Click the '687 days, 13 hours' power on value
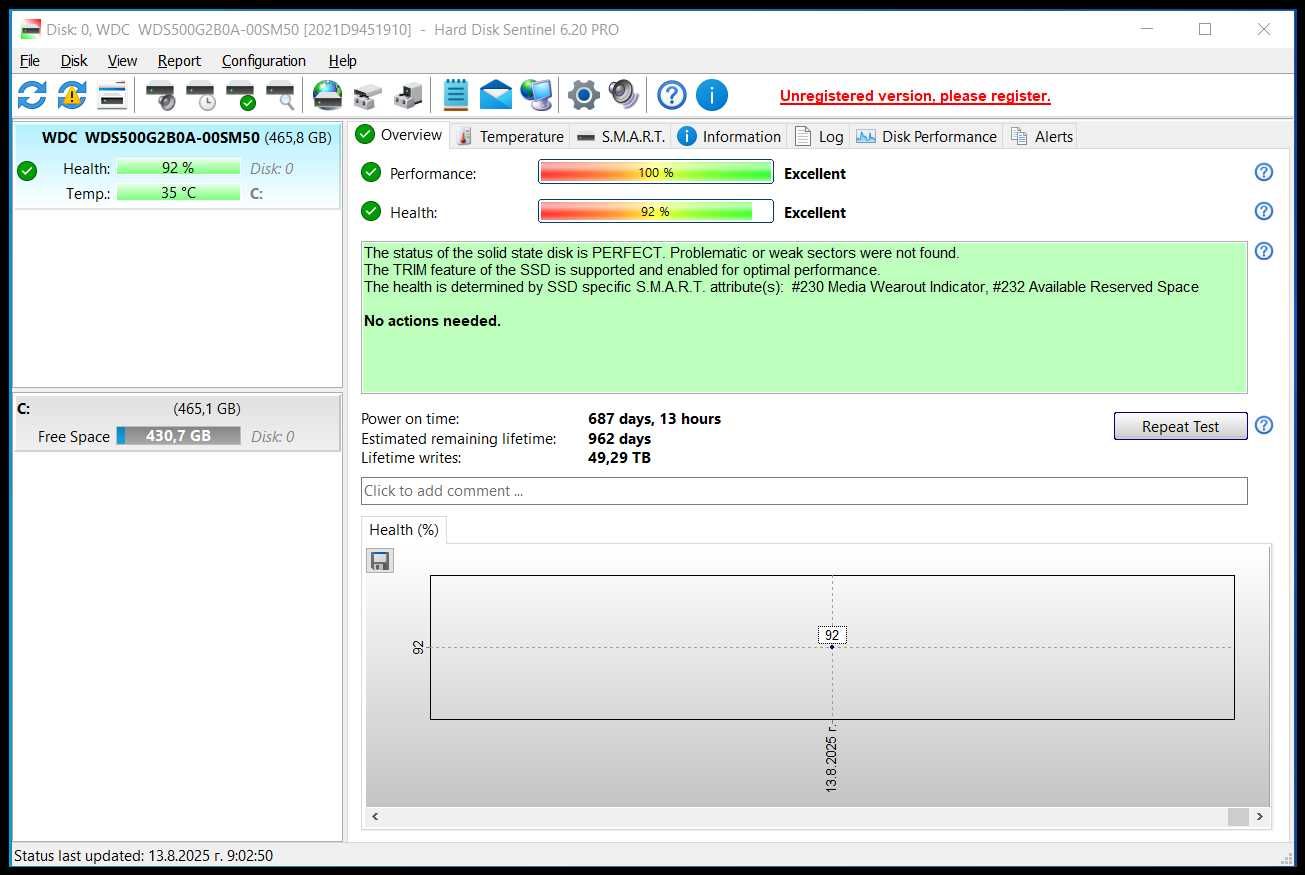 pos(655,419)
